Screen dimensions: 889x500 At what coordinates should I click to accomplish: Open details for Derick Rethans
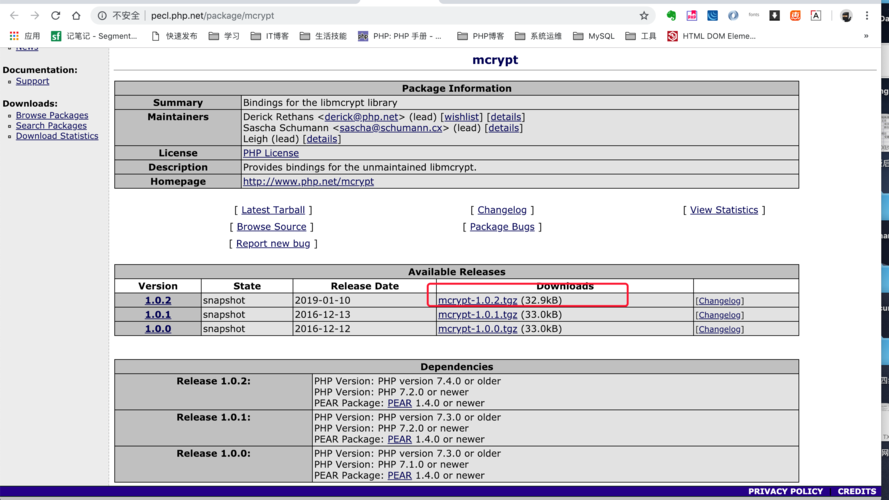506,117
